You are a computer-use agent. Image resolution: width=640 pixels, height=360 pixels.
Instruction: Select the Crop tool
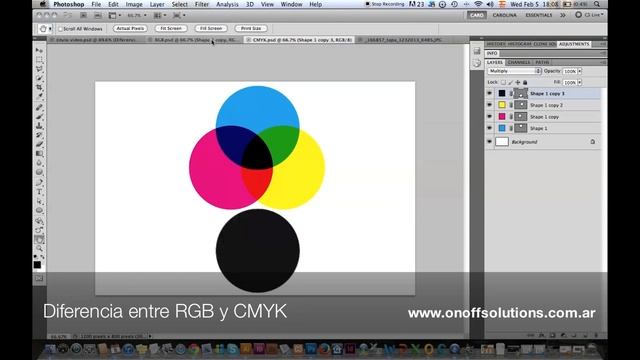tap(39, 87)
